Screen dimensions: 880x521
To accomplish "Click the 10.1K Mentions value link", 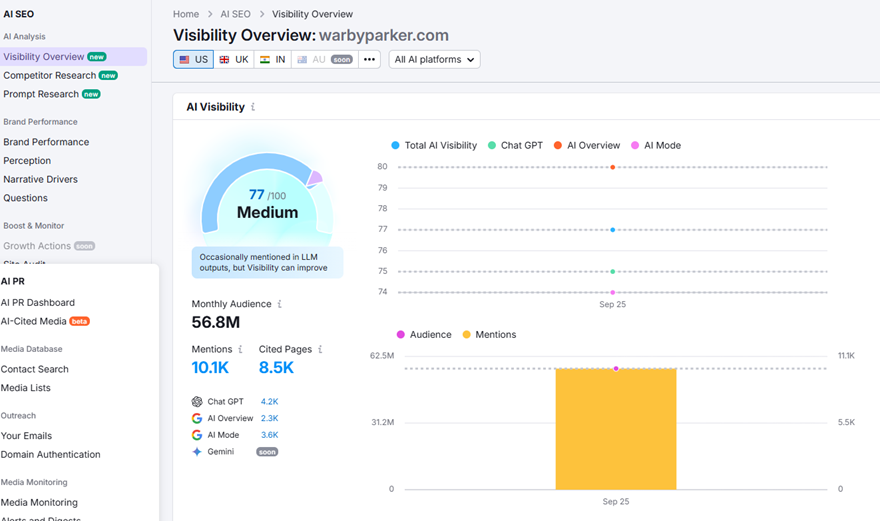I will pos(211,368).
